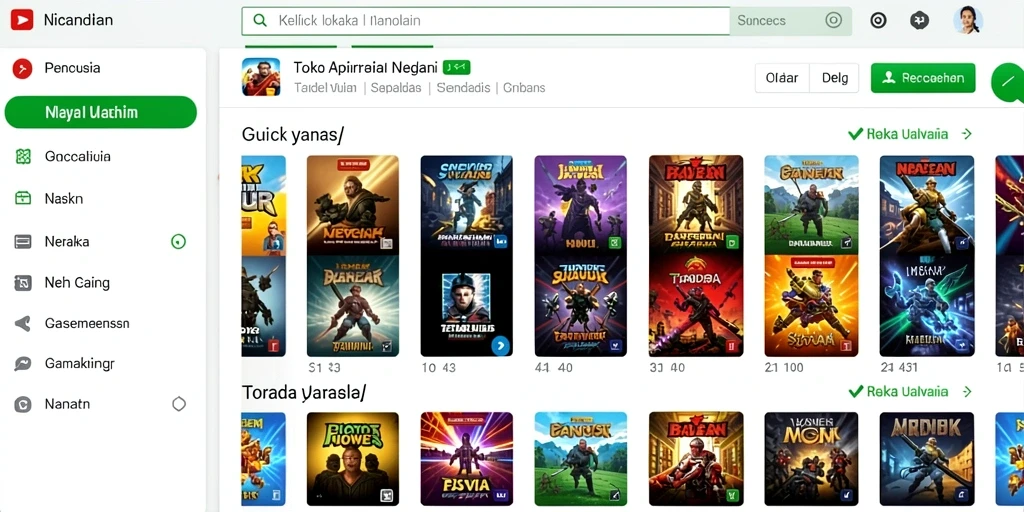Open Reka Ualvaiia link for Guick yanas

pyautogui.click(x=910, y=135)
